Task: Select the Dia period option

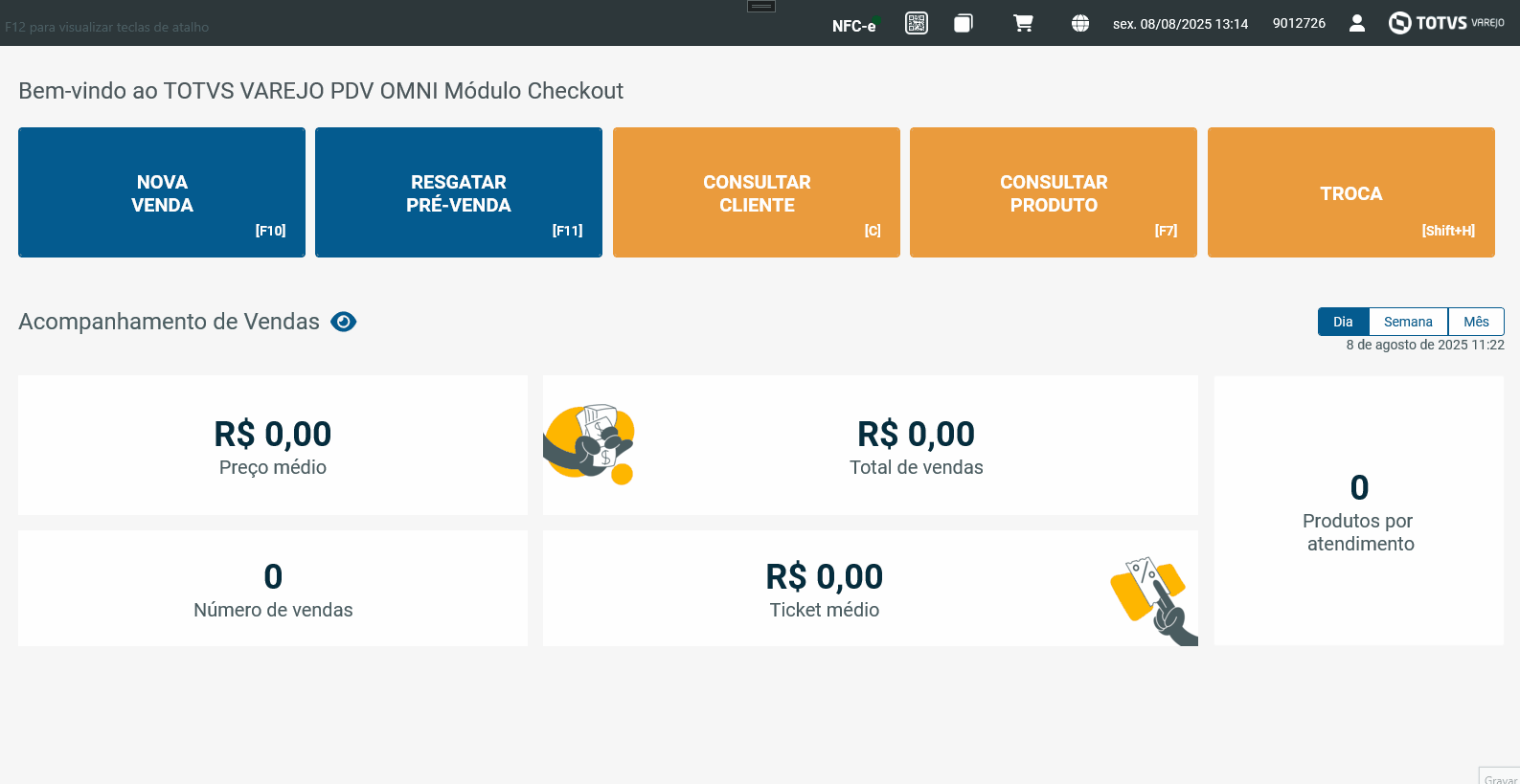Action: [1343, 322]
